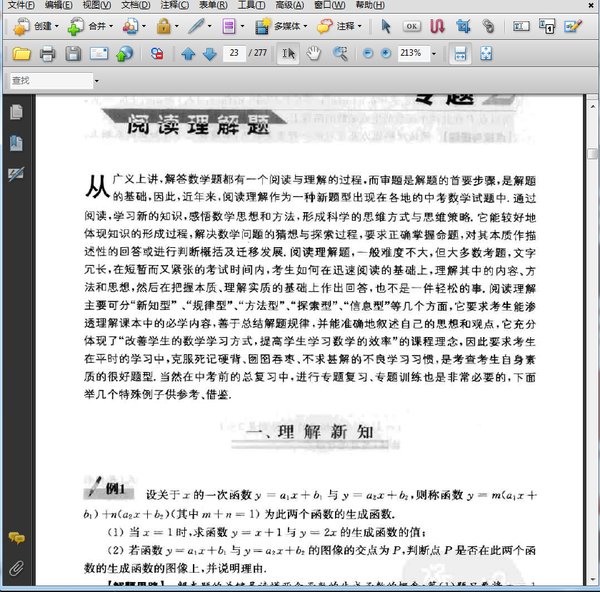Screen dimensions: 600x592
Task: Toggle the marquee zoom magnifier tool
Action: [x=340, y=54]
